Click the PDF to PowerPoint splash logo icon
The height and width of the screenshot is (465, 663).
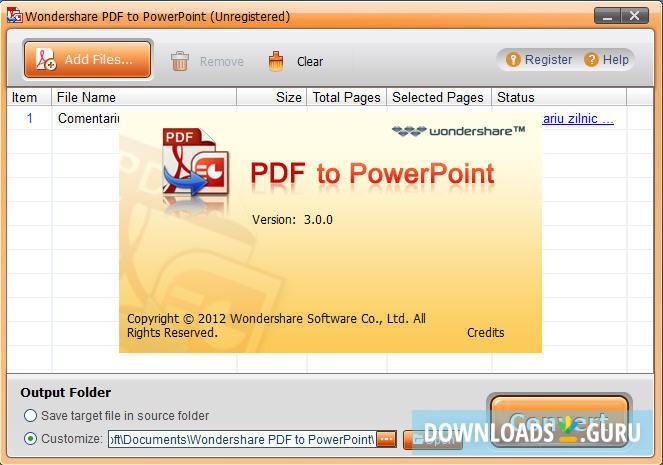click(x=195, y=163)
